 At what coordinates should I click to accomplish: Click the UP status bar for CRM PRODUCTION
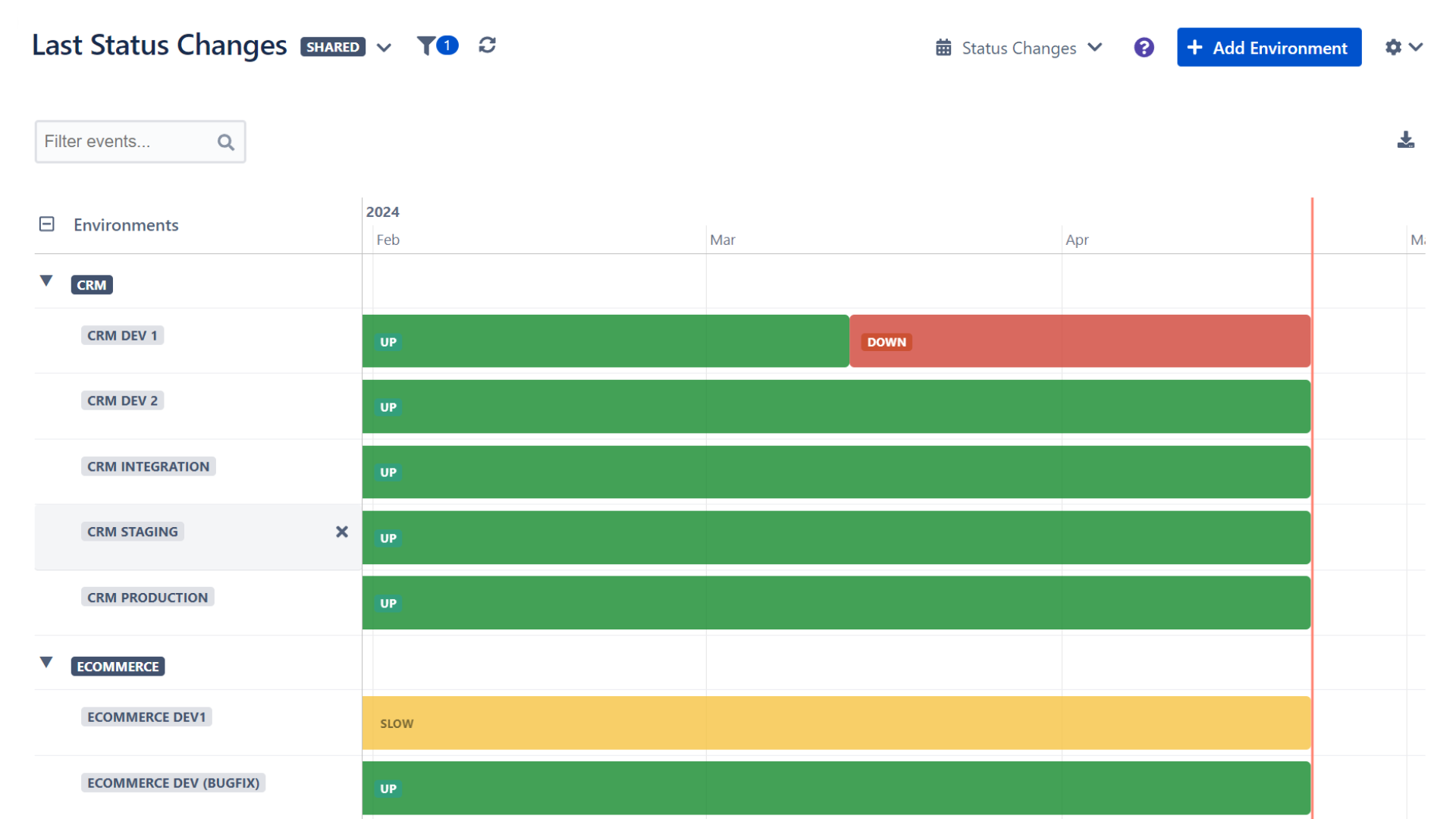click(836, 603)
